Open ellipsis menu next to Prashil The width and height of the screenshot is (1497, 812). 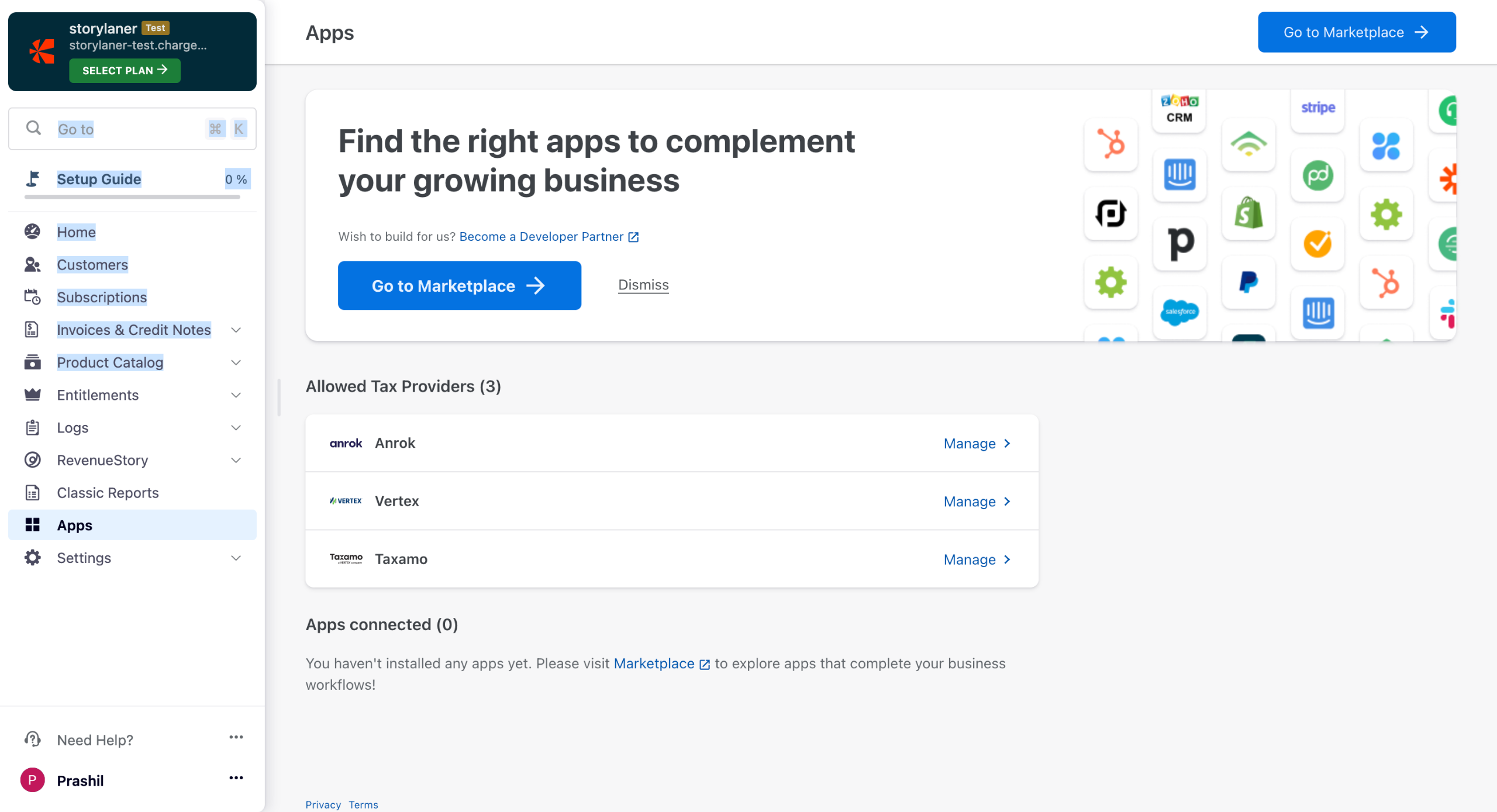coord(236,778)
